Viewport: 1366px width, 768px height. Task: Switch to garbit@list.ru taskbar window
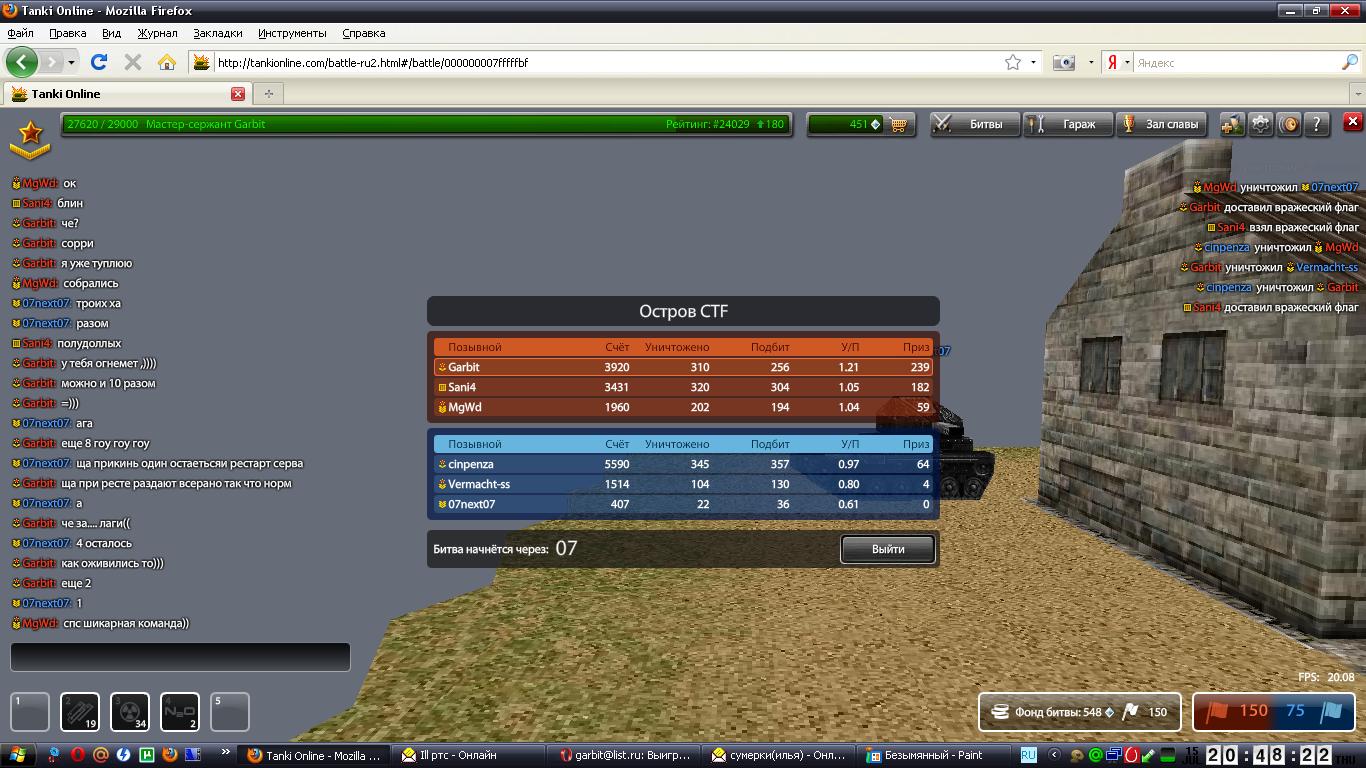click(625, 755)
